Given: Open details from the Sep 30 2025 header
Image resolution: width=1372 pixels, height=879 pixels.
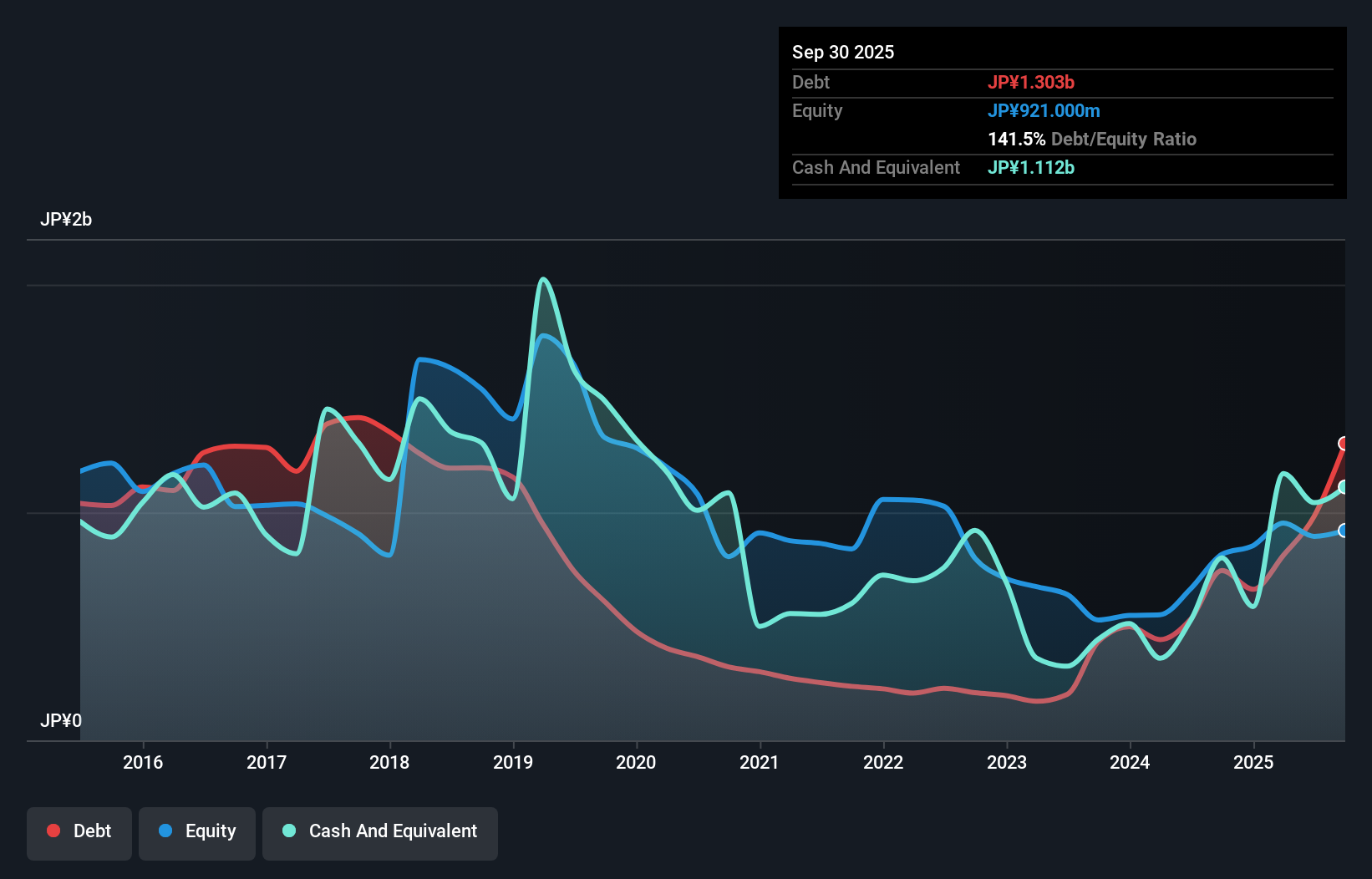Looking at the screenshot, I should tap(843, 52).
